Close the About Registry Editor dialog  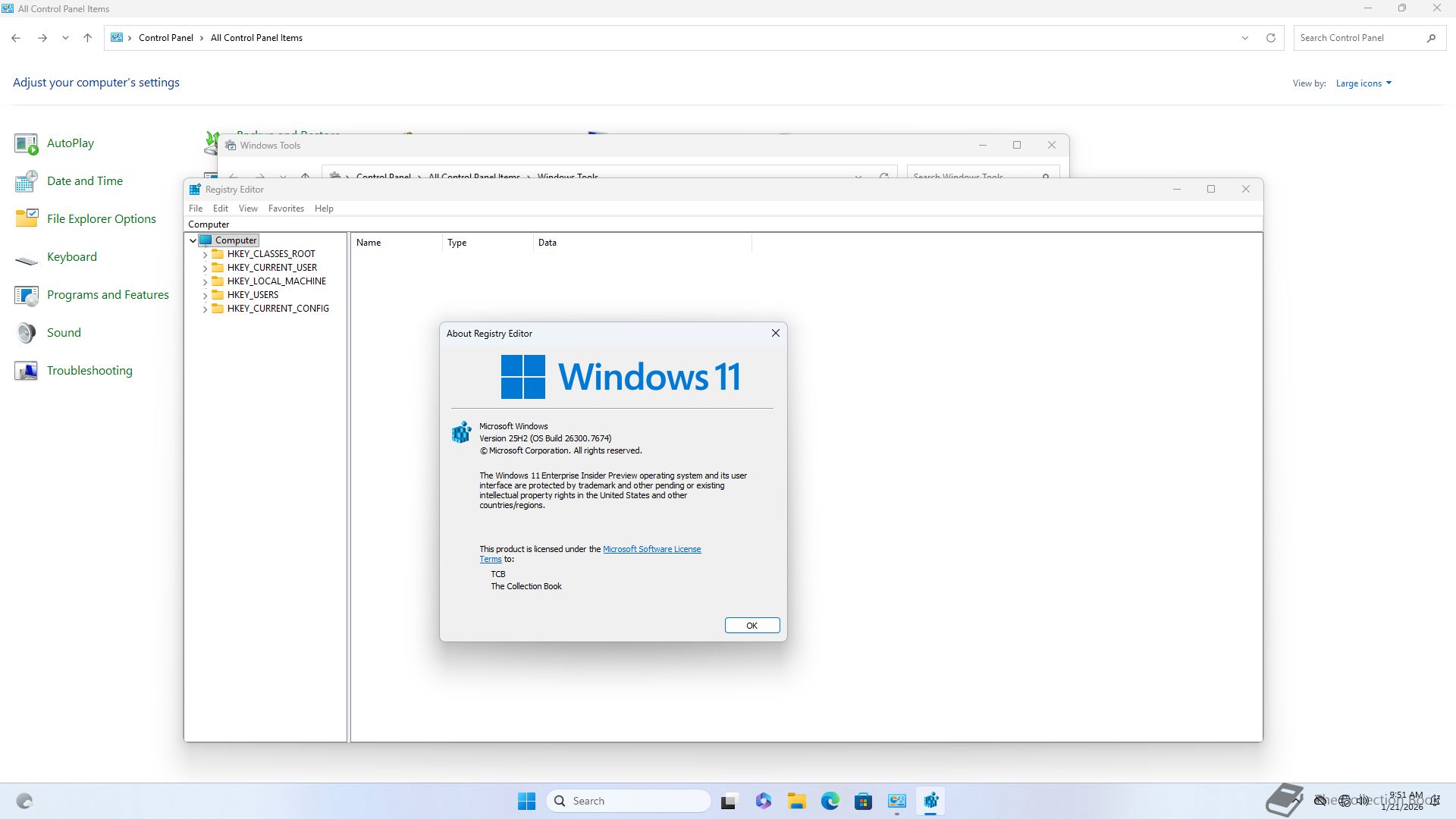(775, 333)
